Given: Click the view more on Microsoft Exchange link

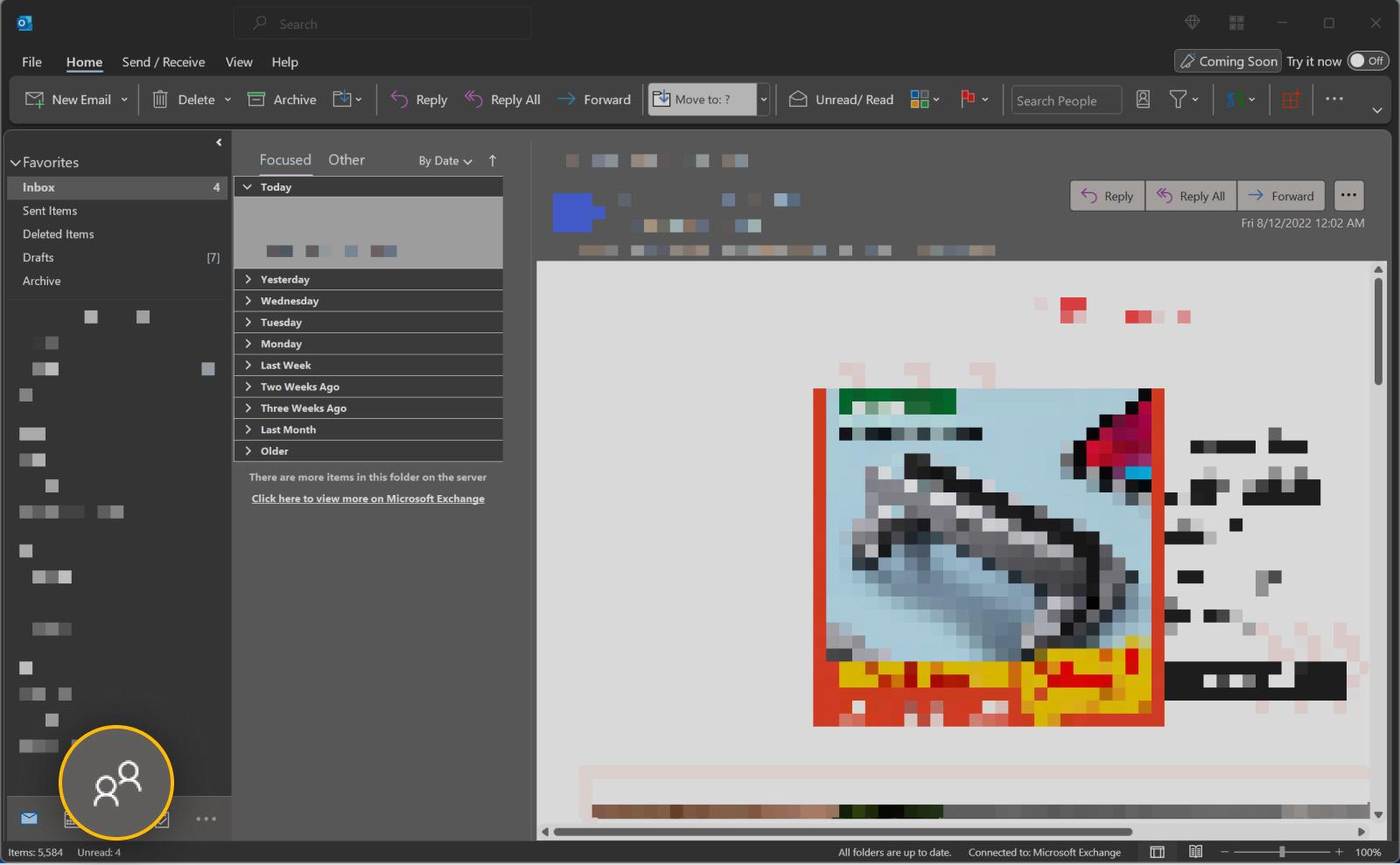Looking at the screenshot, I should pos(367,499).
